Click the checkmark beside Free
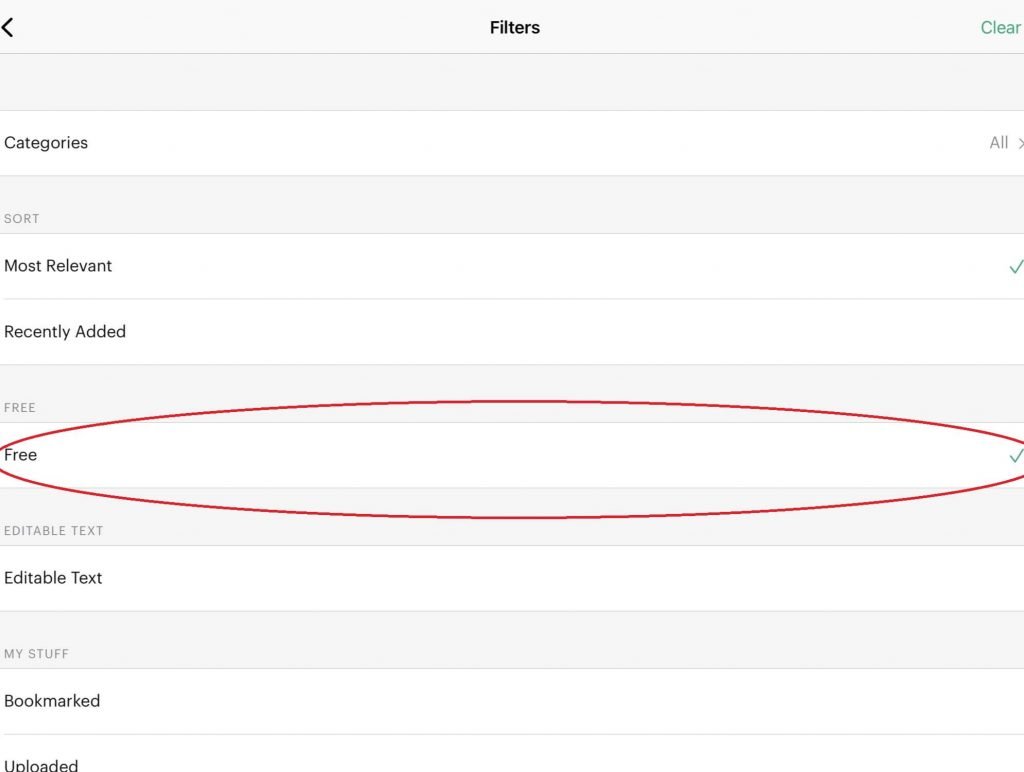Viewport: 1024px width, 772px height. (x=1016, y=456)
